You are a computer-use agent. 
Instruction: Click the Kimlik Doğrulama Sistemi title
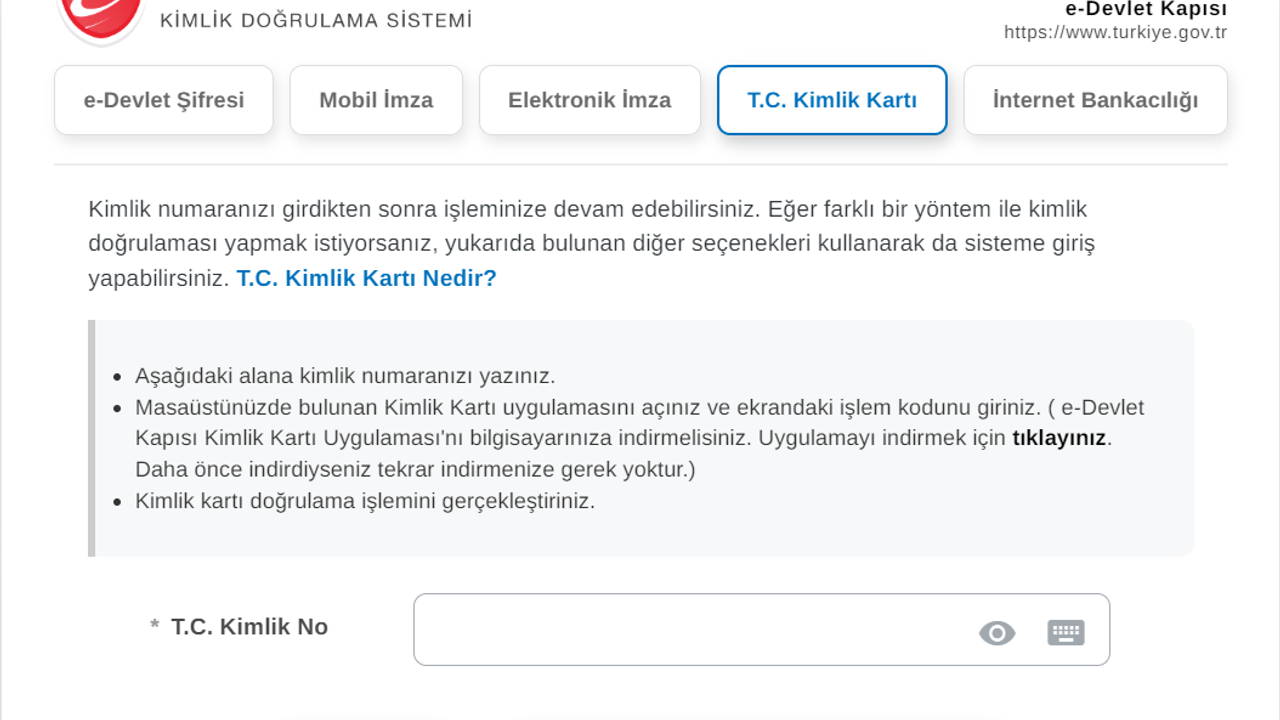316,20
